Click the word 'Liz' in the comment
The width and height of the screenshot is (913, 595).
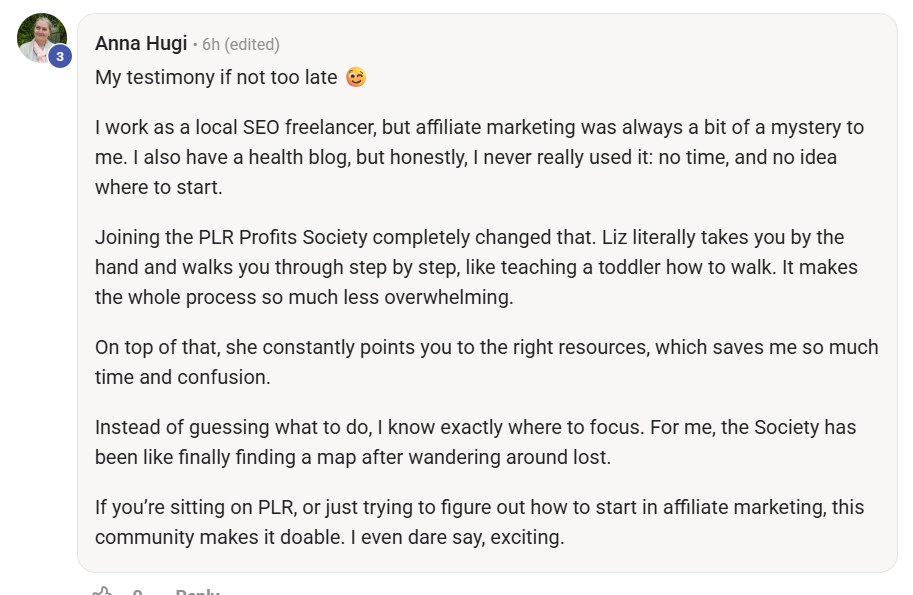[614, 237]
